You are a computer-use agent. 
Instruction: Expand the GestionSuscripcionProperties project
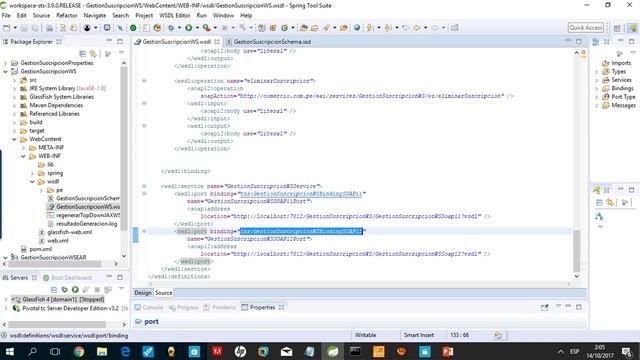click(x=5, y=63)
